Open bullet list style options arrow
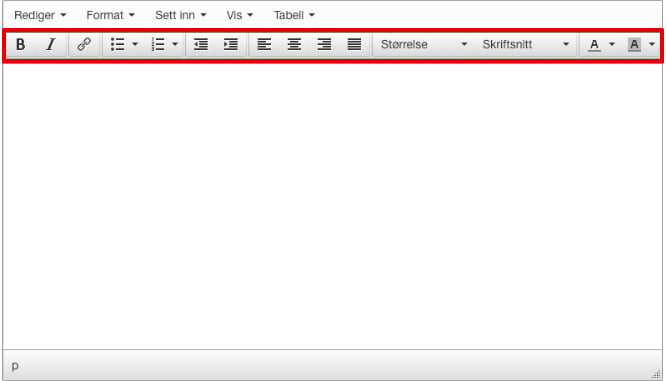Image resolution: width=667 pixels, height=381 pixels. (x=135, y=44)
